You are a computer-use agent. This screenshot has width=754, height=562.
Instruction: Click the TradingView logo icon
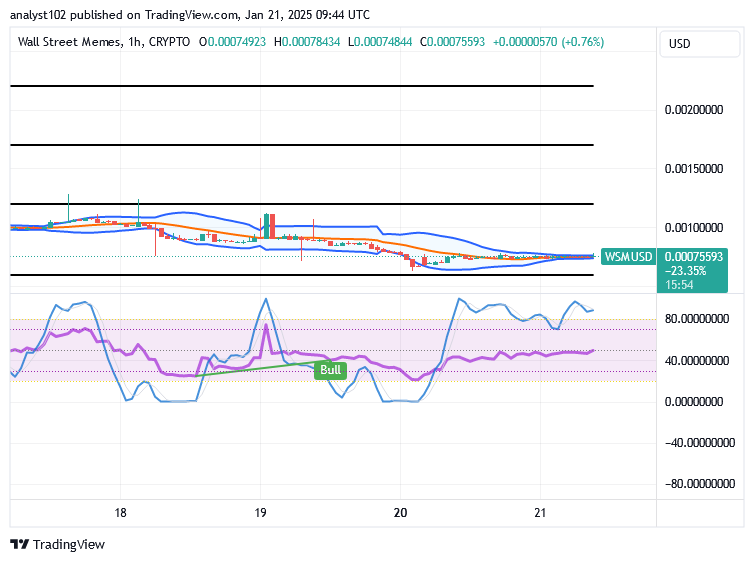point(20,544)
